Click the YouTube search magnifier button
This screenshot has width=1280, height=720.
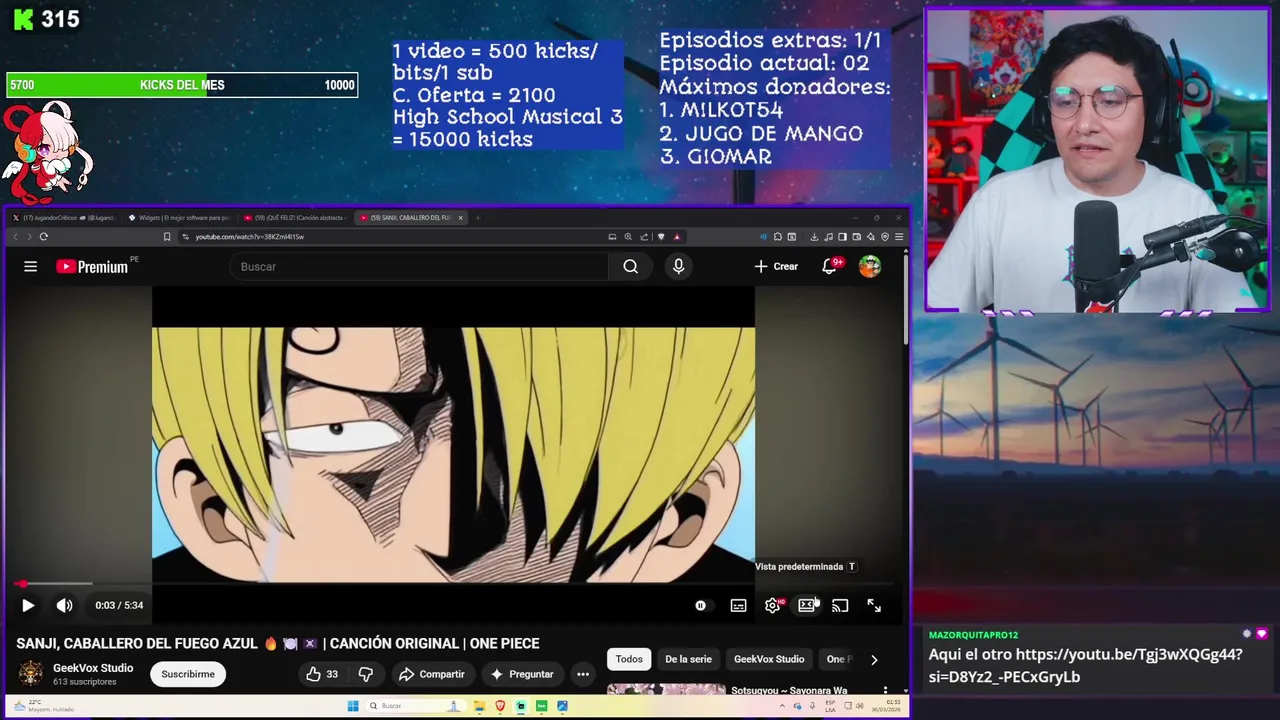click(630, 266)
